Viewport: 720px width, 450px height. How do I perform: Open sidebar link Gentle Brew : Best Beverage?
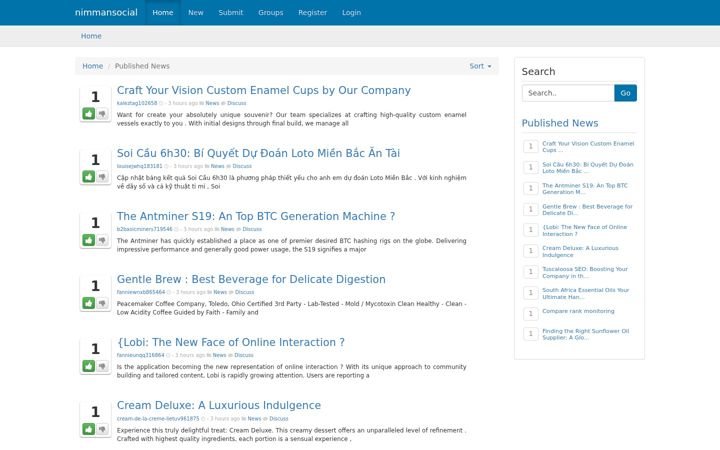(587, 210)
